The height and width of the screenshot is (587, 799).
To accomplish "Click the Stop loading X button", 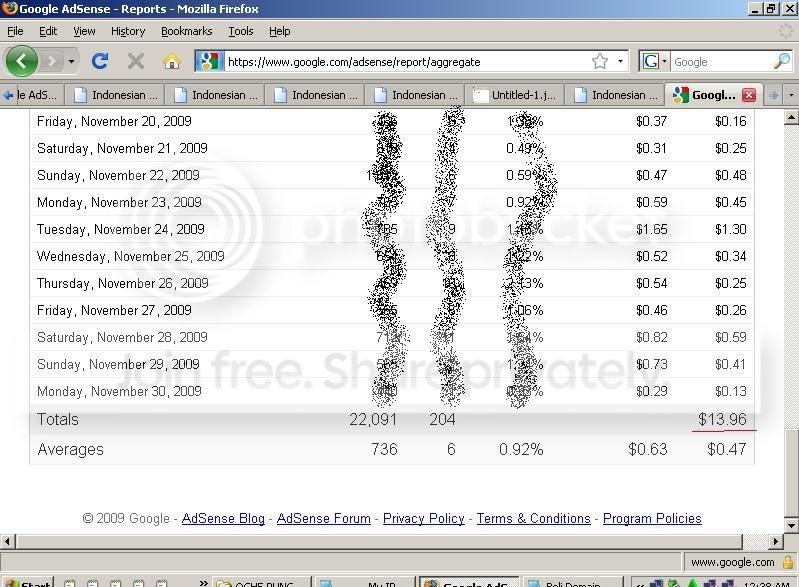I will point(136,61).
